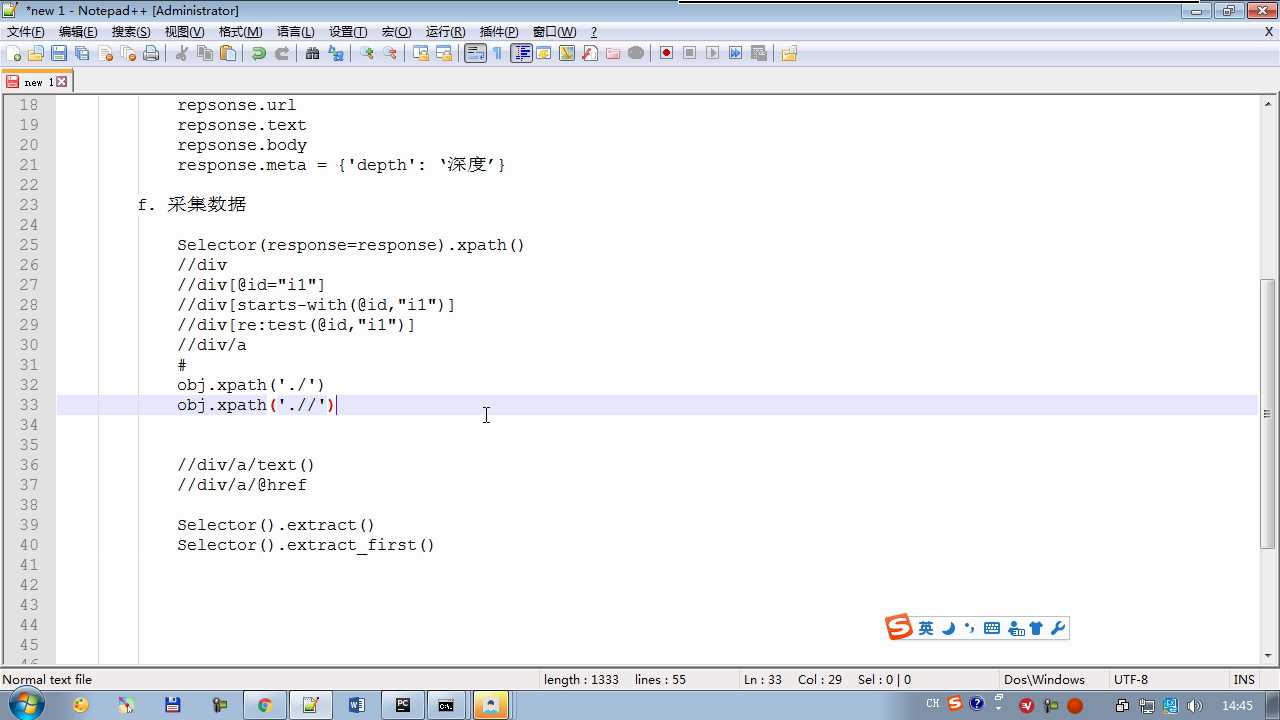This screenshot has width=1280, height=720.
Task: Click the Print toolbar icon
Action: [x=151, y=54]
